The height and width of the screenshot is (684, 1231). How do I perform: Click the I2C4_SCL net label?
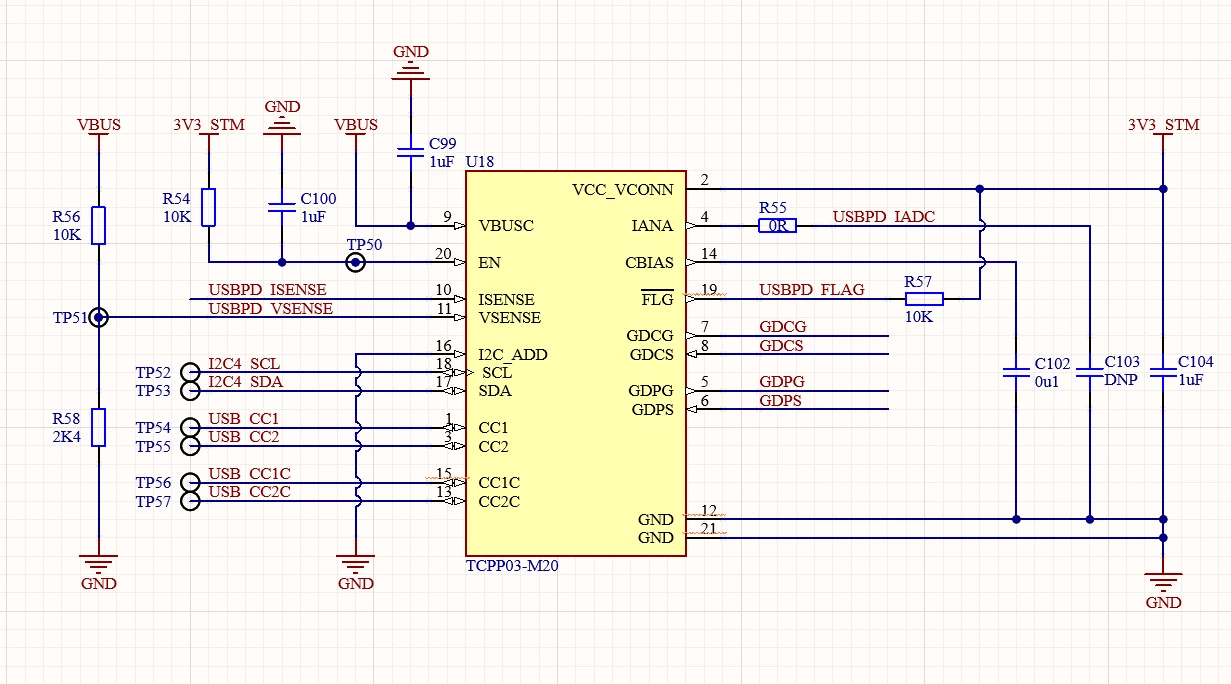pyautogui.click(x=244, y=364)
